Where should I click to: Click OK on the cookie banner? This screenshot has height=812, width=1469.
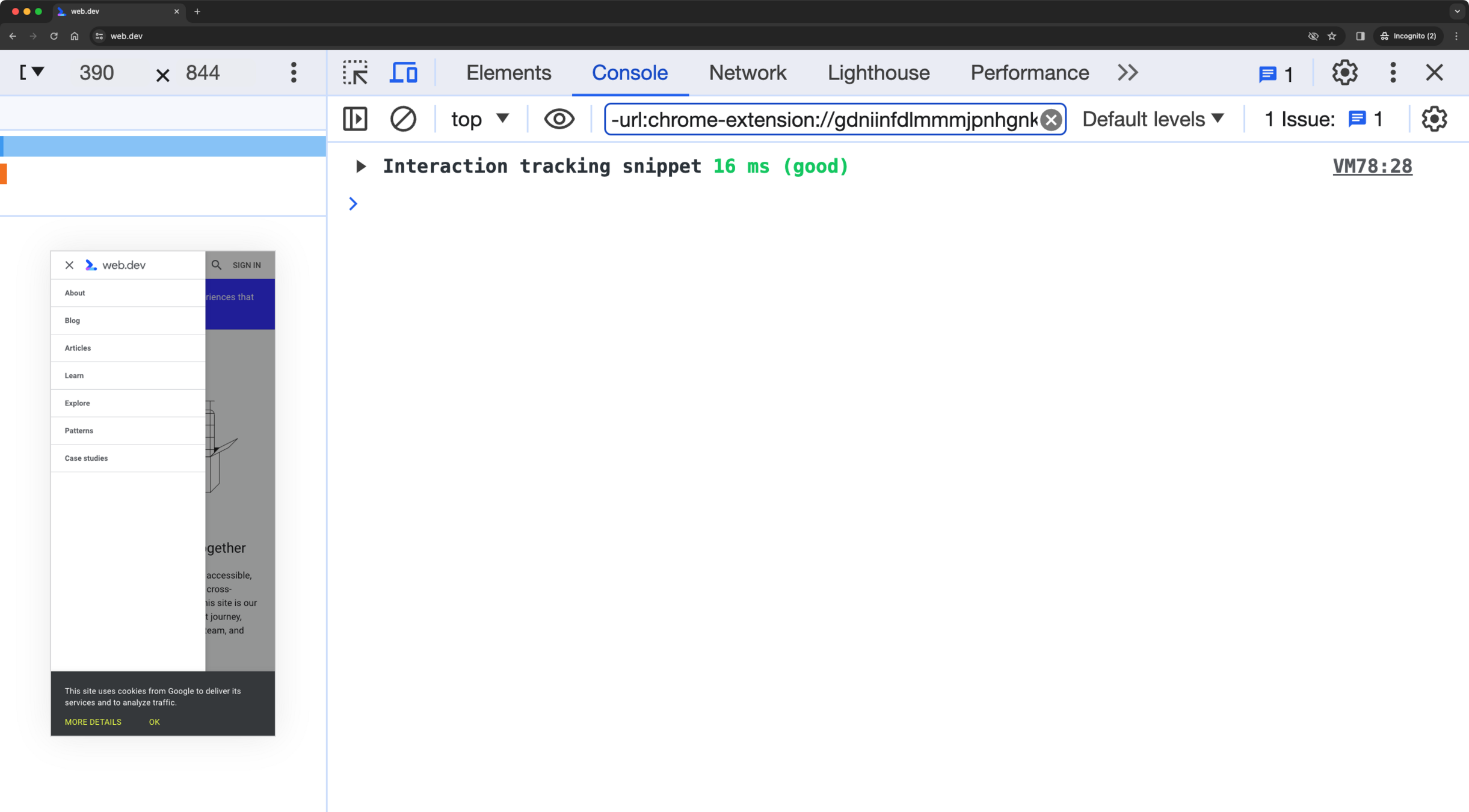155,722
